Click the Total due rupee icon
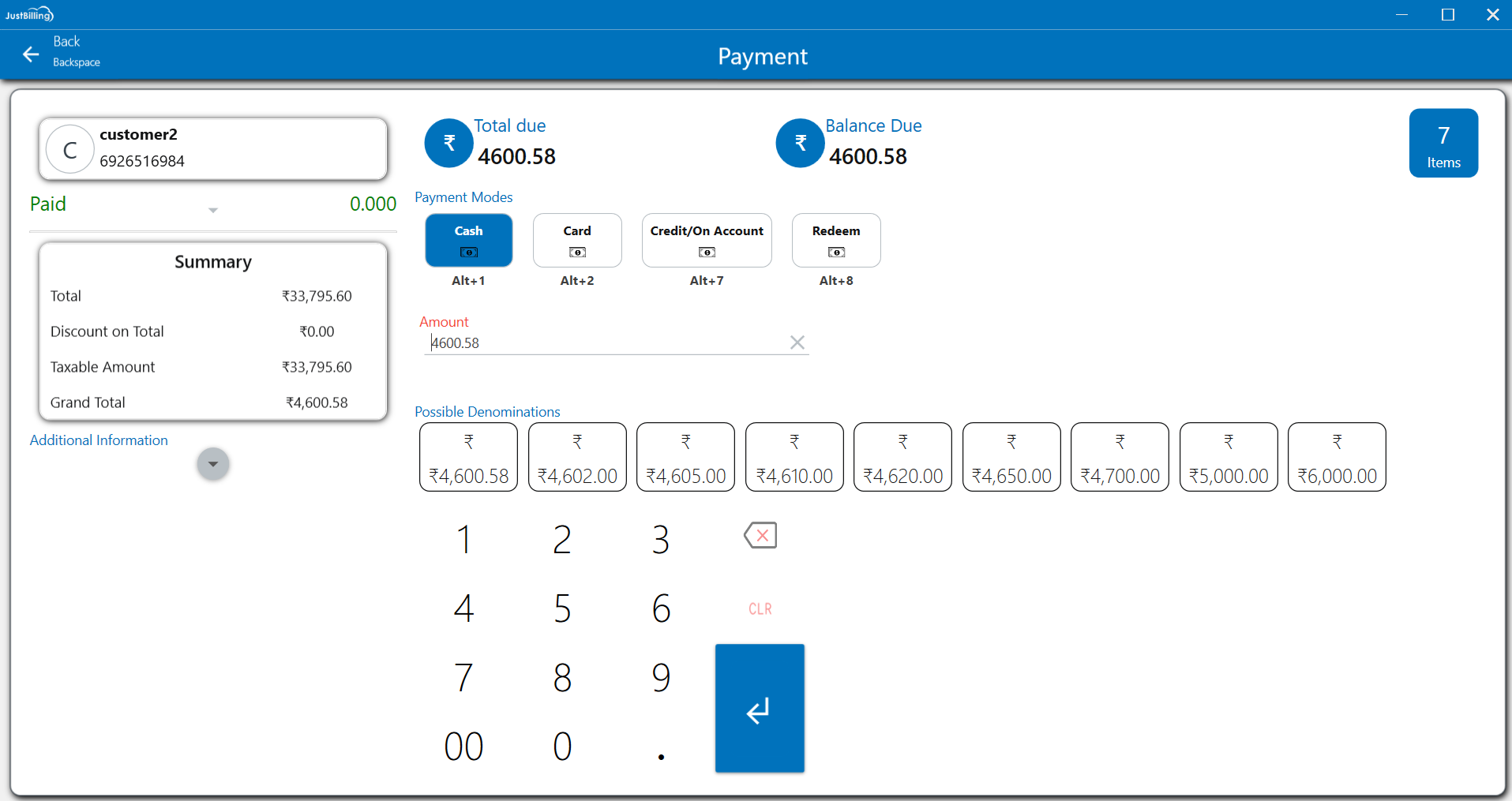The width and height of the screenshot is (1512, 801). (448, 143)
